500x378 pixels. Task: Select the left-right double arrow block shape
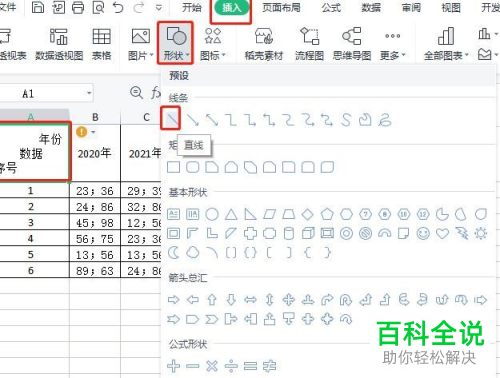[x=250, y=300]
